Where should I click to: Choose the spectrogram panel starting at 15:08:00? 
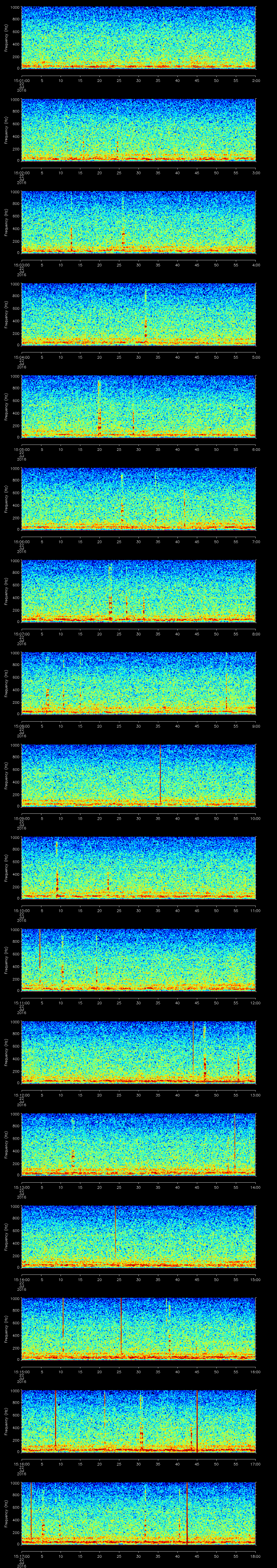[x=138, y=683]
